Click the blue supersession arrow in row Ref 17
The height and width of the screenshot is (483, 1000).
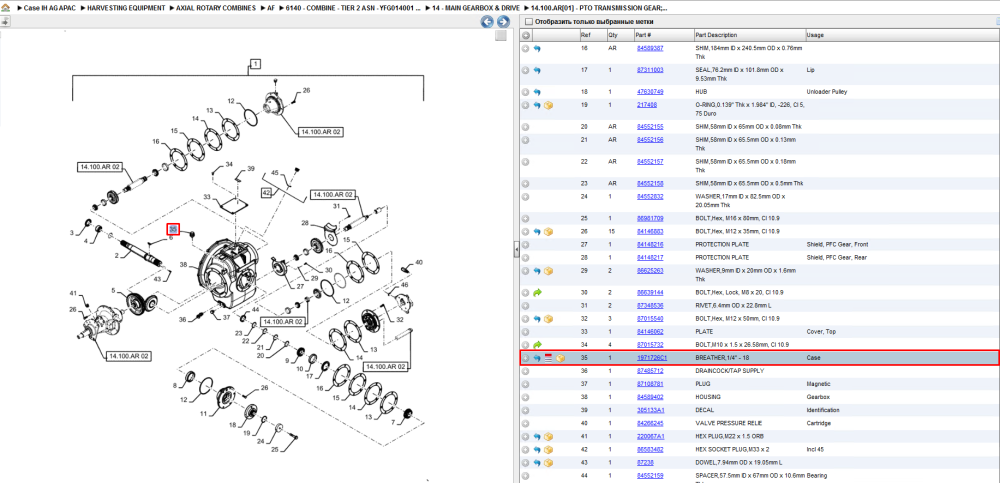[x=537, y=70]
